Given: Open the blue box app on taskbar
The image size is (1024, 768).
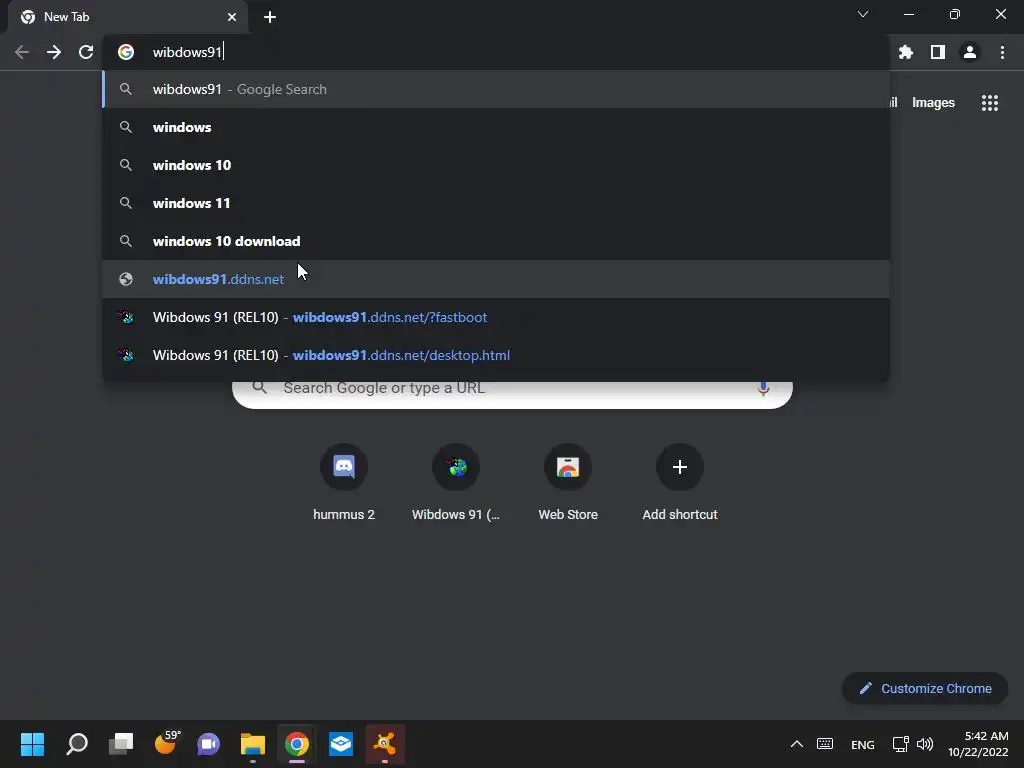Looking at the screenshot, I should click(341, 744).
